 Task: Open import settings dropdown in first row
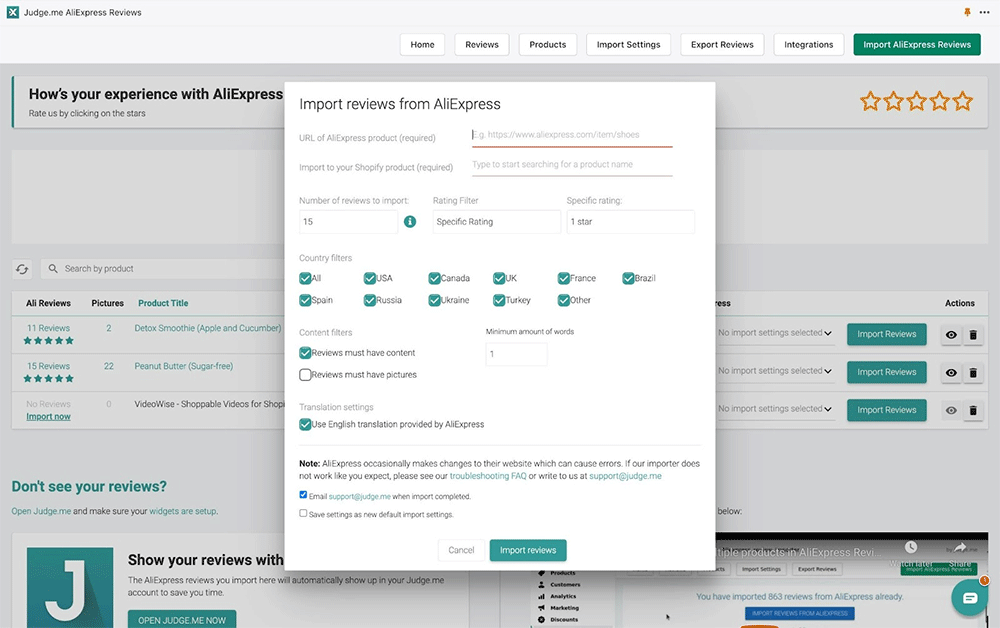tap(776, 334)
